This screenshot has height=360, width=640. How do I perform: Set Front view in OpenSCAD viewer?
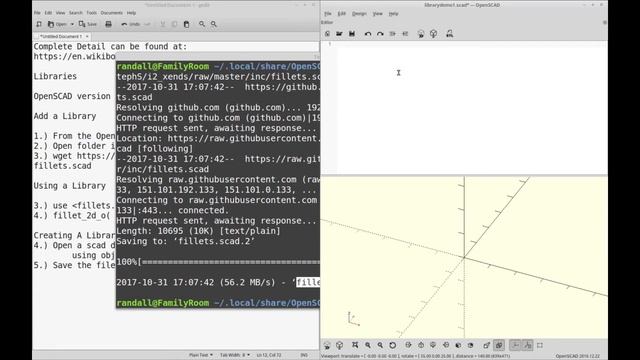(458, 345)
